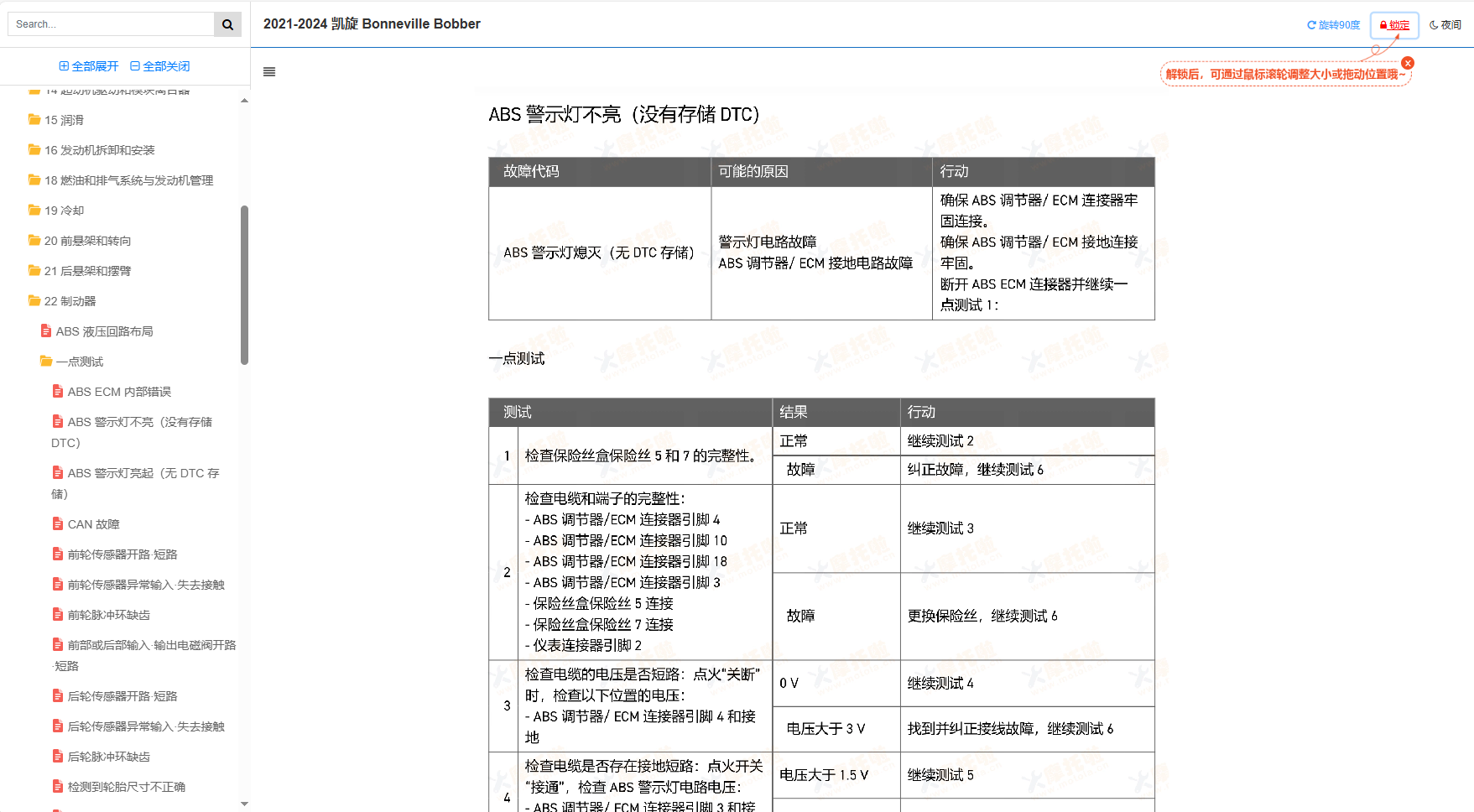Open the 15 润滑 folder

[65, 120]
